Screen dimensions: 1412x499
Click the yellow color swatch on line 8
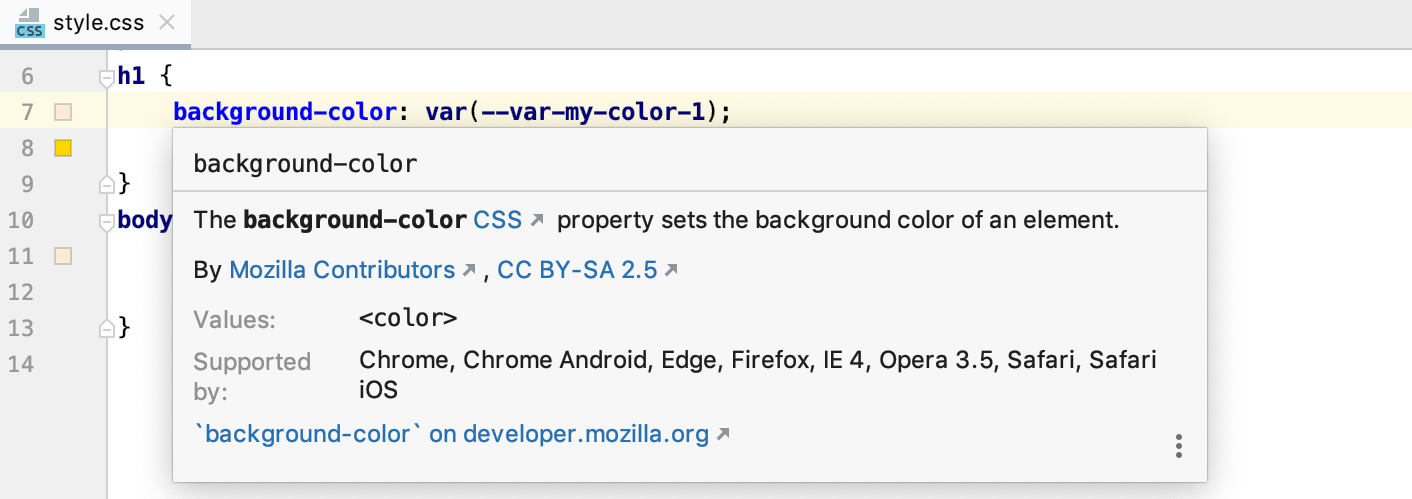coord(63,148)
